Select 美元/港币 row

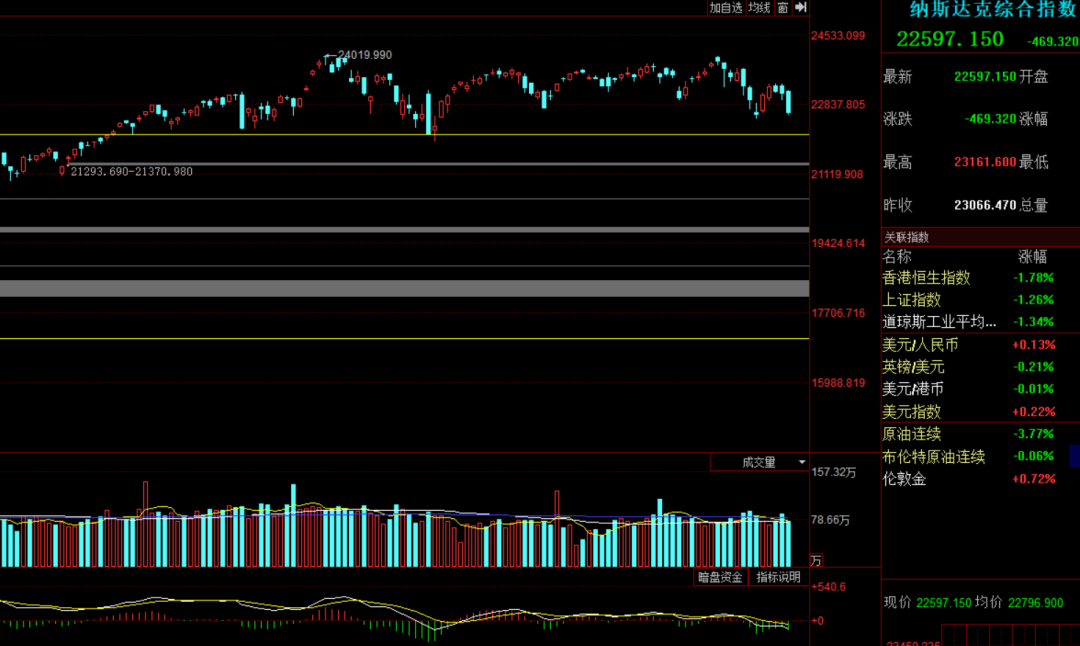tap(979, 388)
